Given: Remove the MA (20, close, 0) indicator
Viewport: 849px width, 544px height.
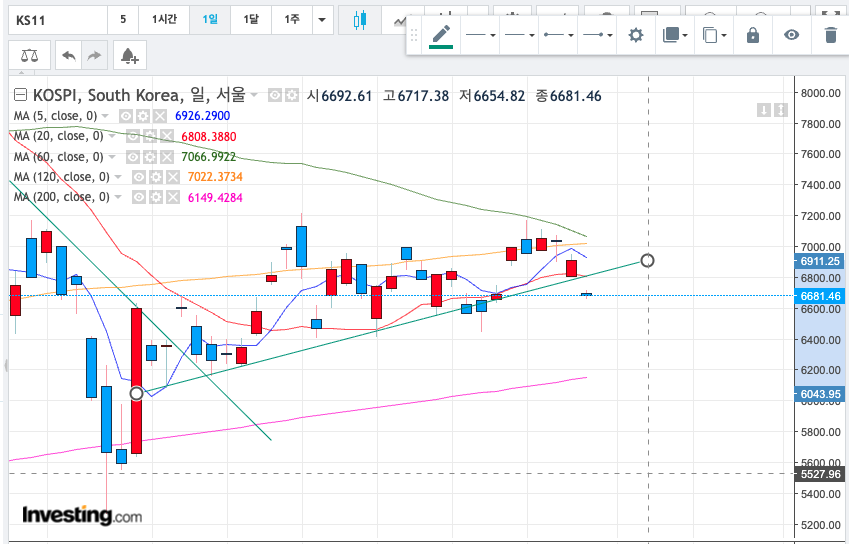Looking at the screenshot, I should tap(167, 136).
